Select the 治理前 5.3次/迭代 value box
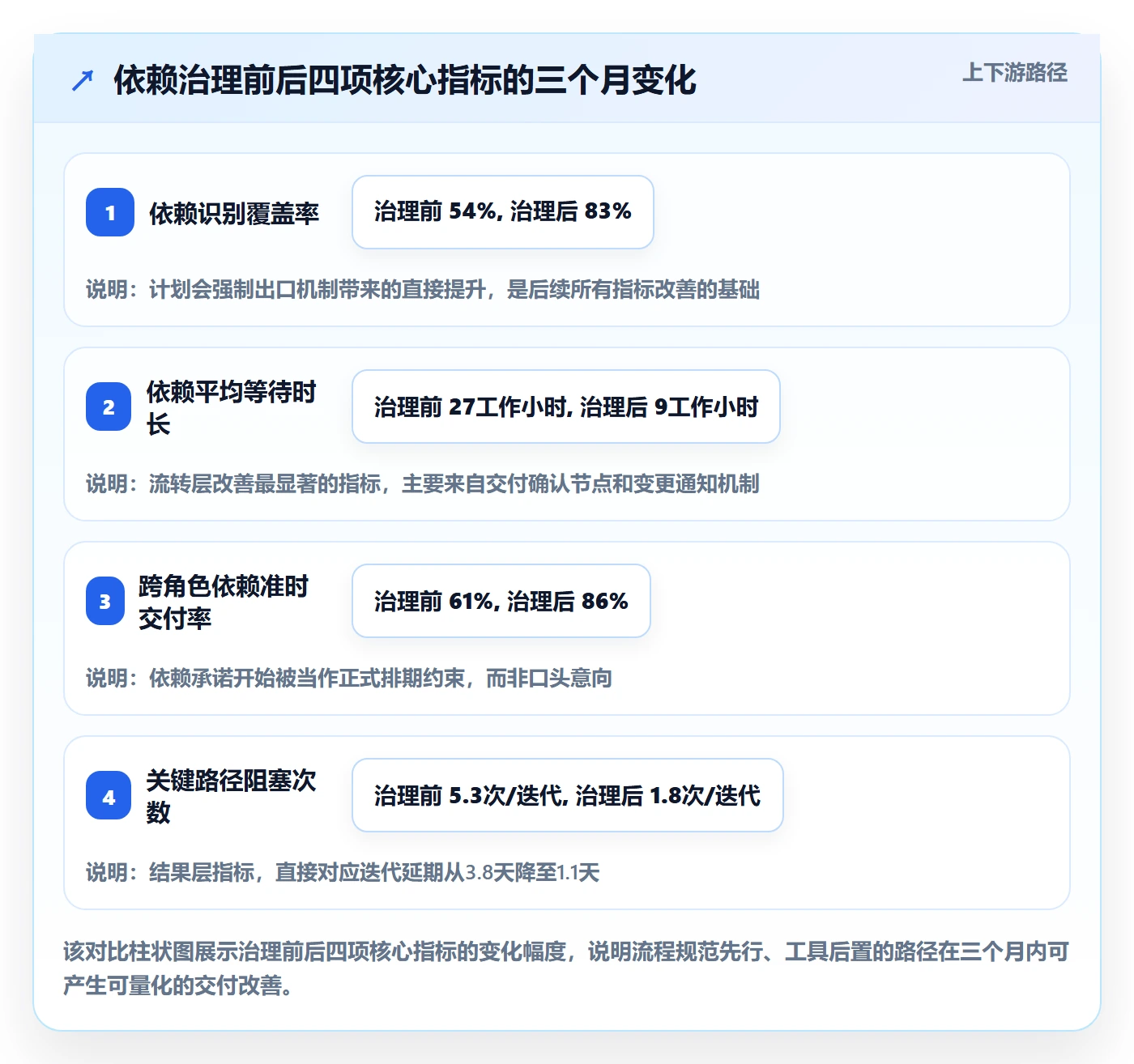Viewport: 1134px width, 1064px height. coord(568,795)
